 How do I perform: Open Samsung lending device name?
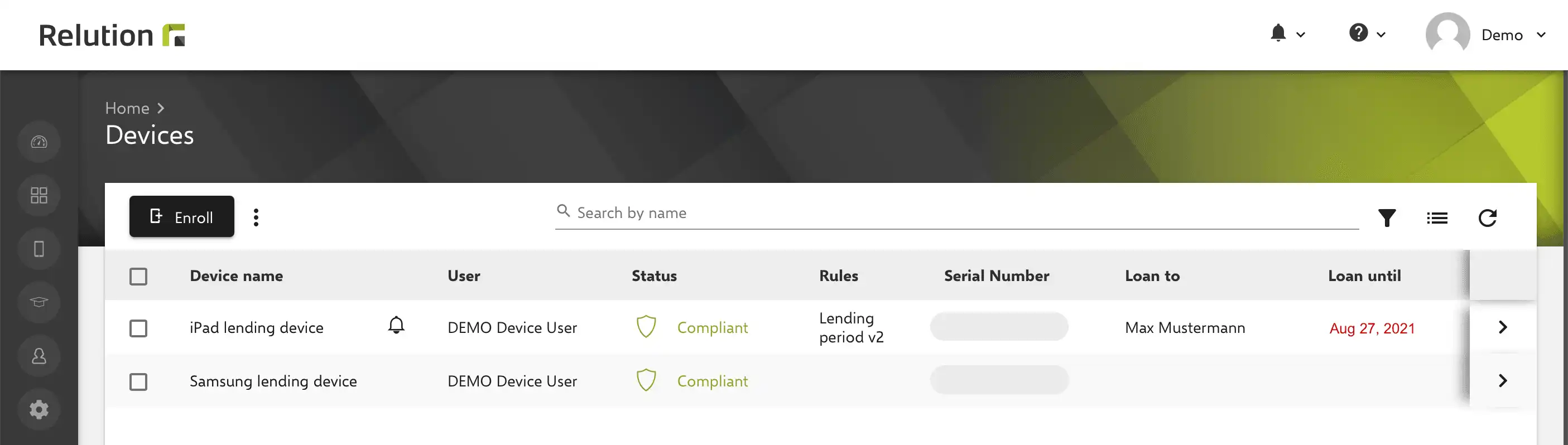[x=273, y=381]
